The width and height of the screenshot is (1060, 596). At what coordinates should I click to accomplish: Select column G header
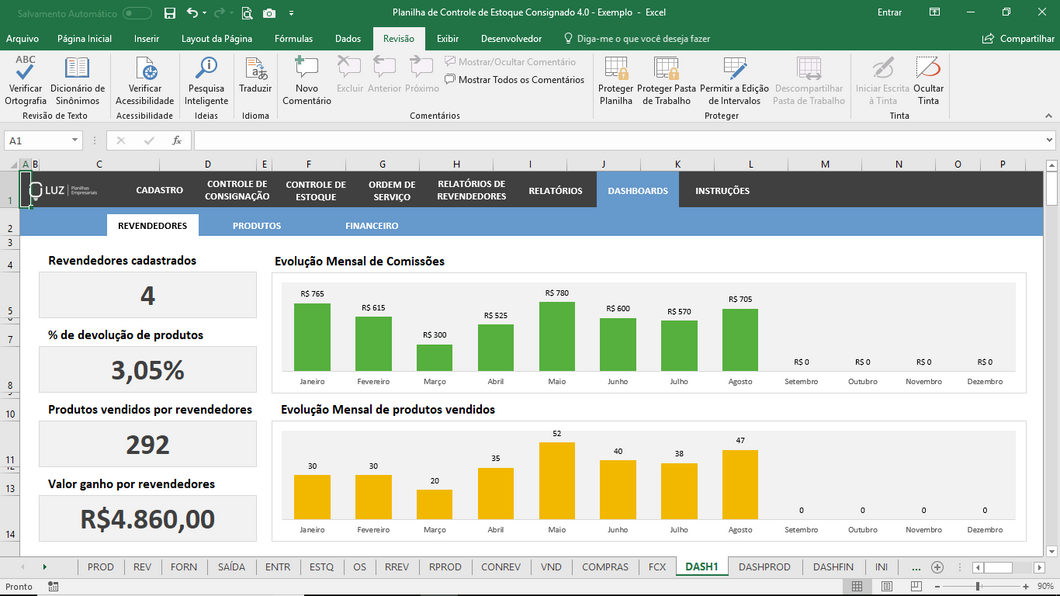(383, 164)
